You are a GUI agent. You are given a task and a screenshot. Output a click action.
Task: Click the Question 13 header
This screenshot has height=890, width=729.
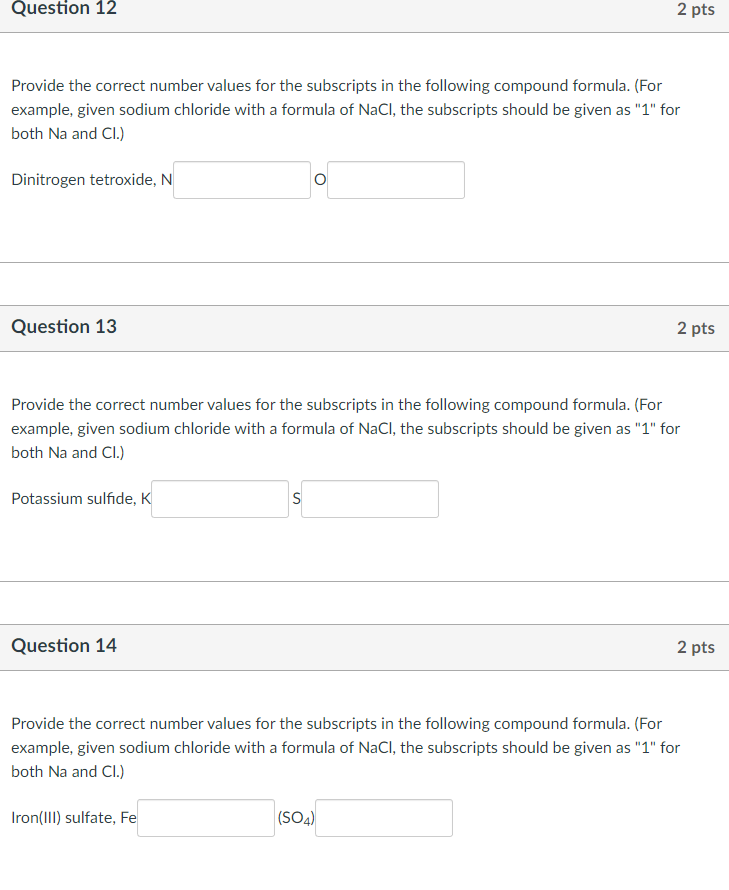tap(64, 327)
